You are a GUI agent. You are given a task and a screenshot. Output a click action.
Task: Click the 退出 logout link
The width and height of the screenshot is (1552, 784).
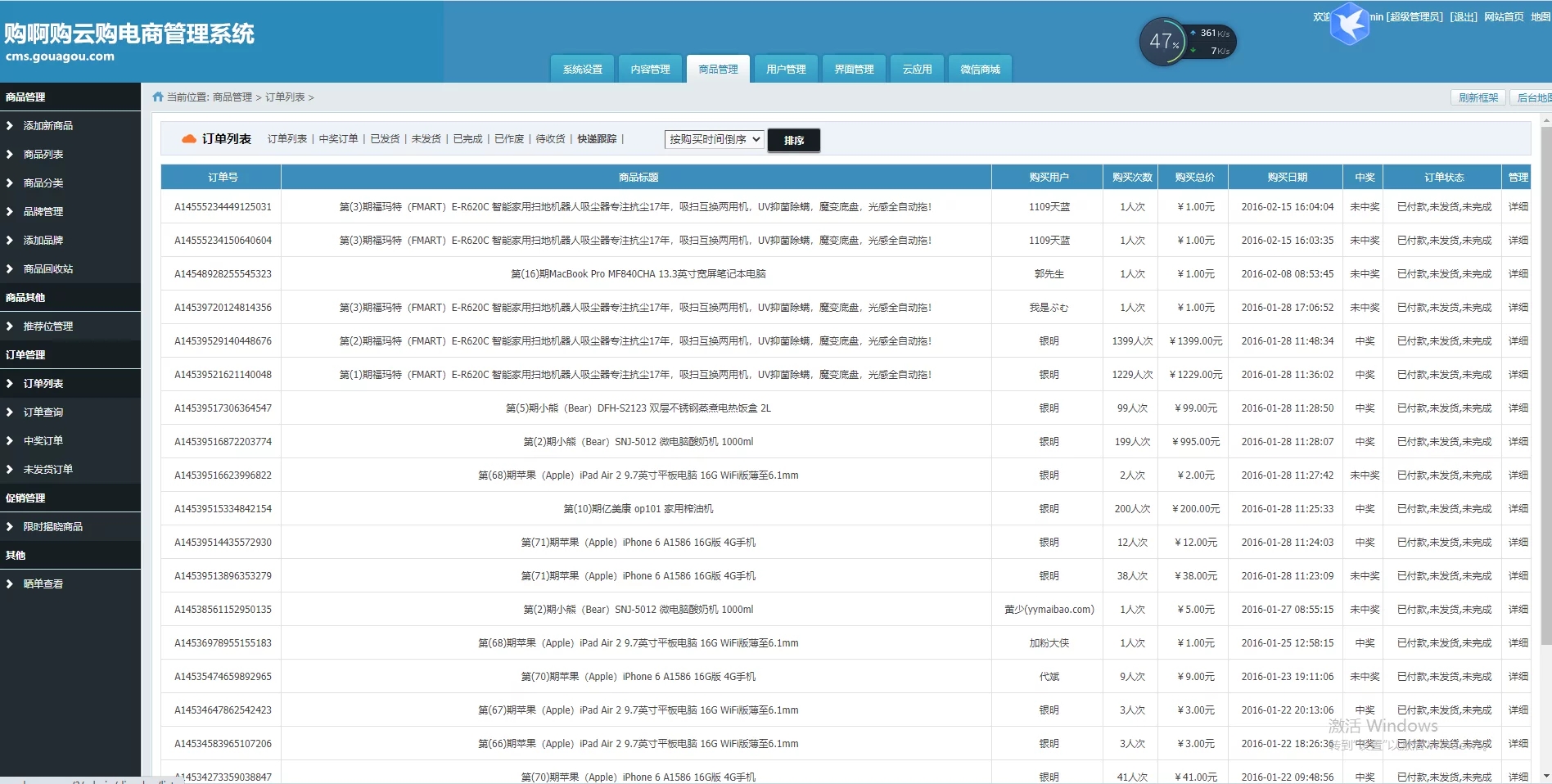click(1464, 16)
